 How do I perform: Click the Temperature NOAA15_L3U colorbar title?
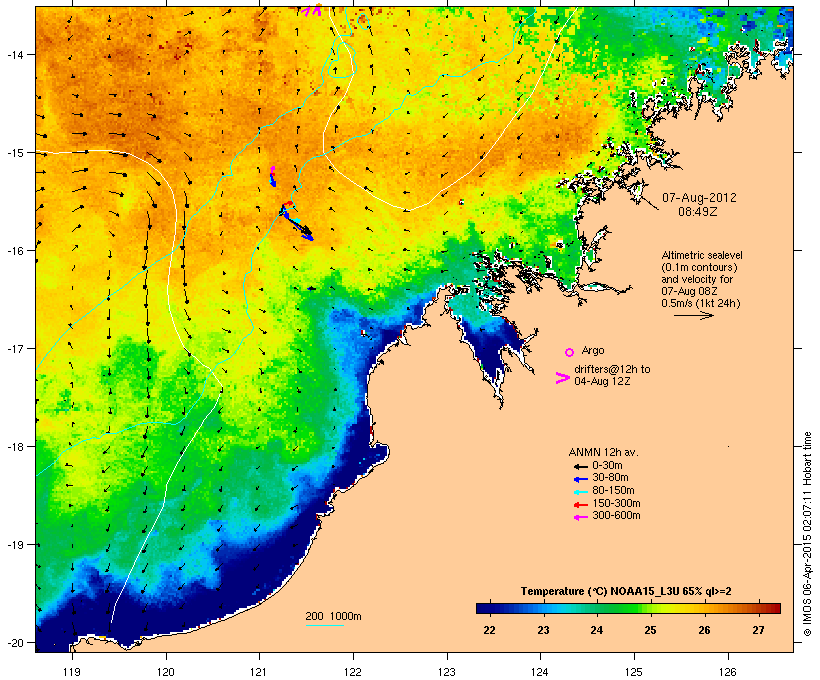click(626, 592)
